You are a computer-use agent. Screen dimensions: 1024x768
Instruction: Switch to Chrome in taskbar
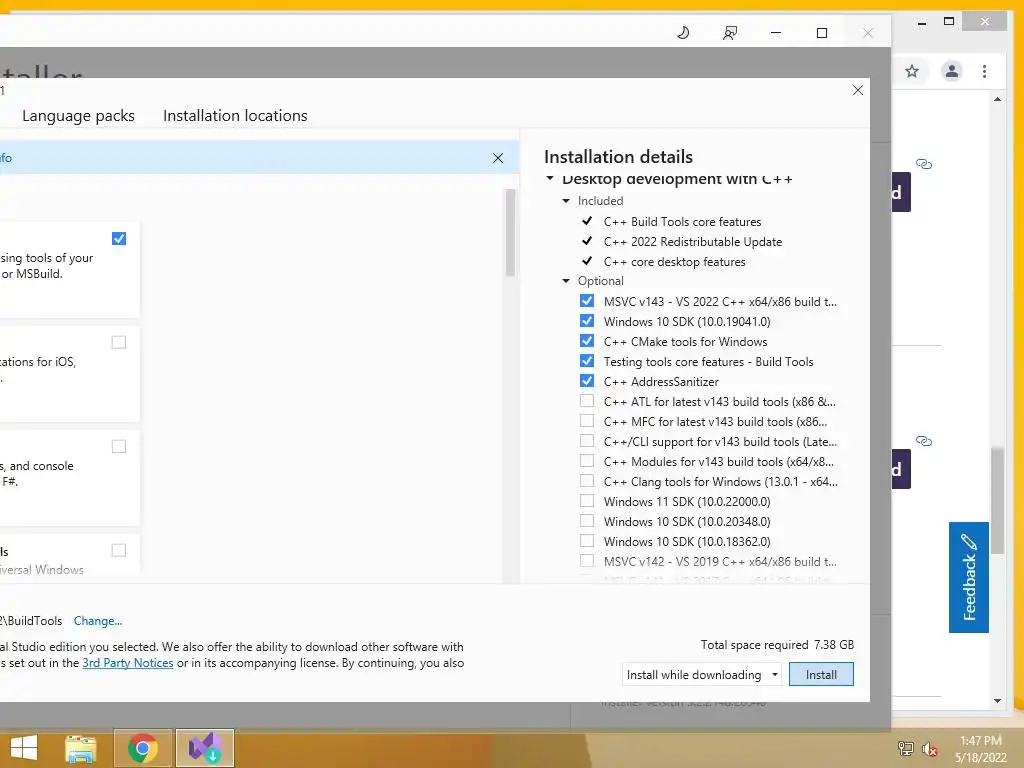click(x=142, y=748)
